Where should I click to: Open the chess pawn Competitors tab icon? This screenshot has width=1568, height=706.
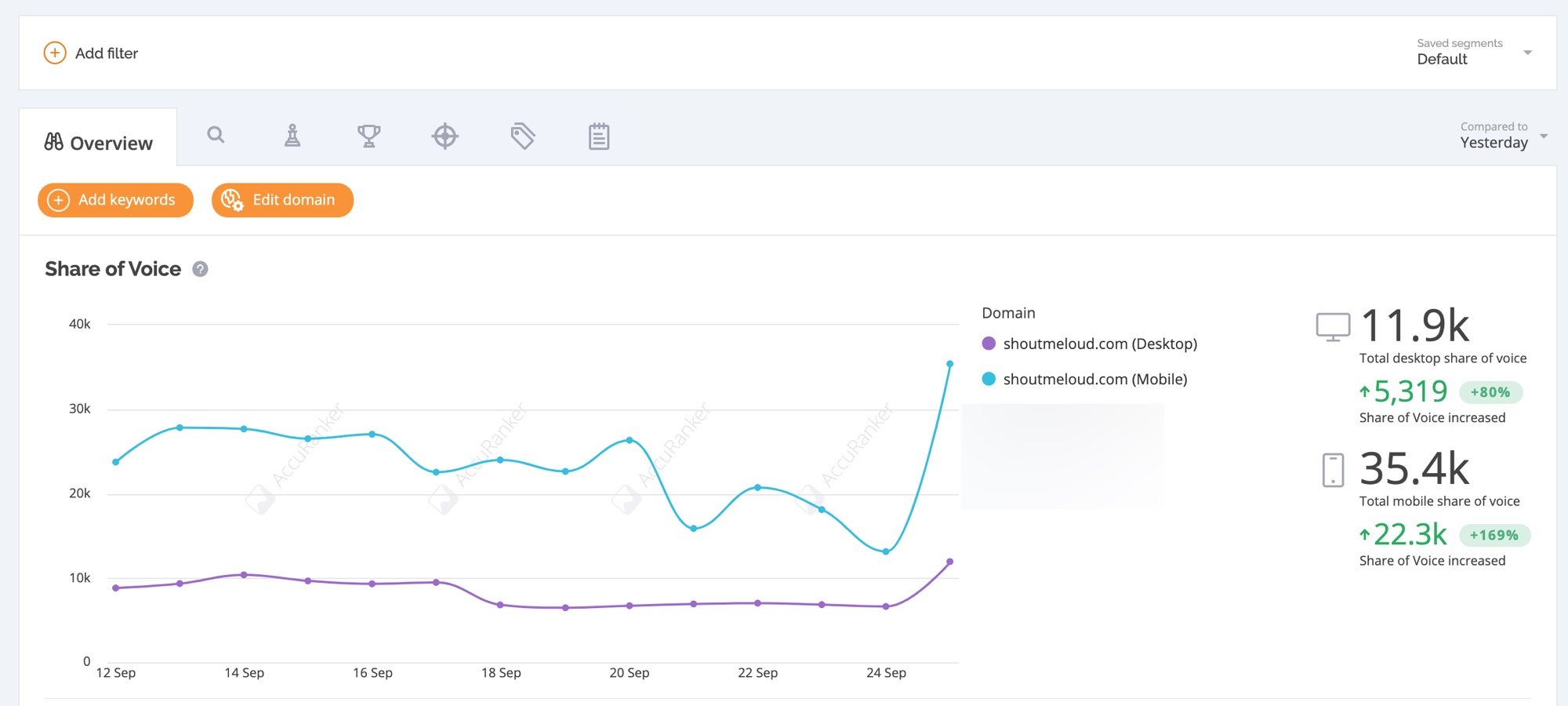pos(292,136)
